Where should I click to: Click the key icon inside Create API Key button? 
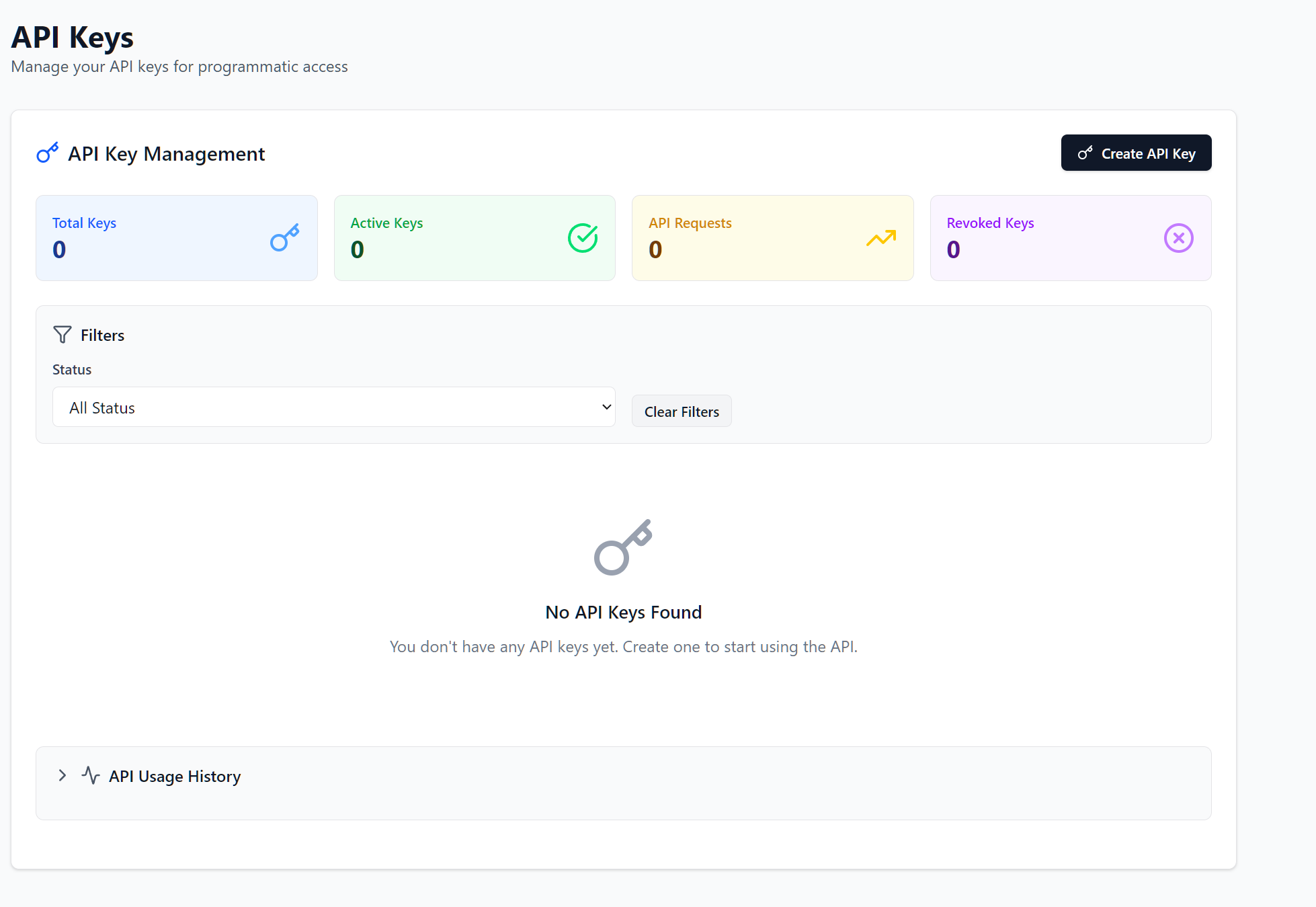(1085, 153)
